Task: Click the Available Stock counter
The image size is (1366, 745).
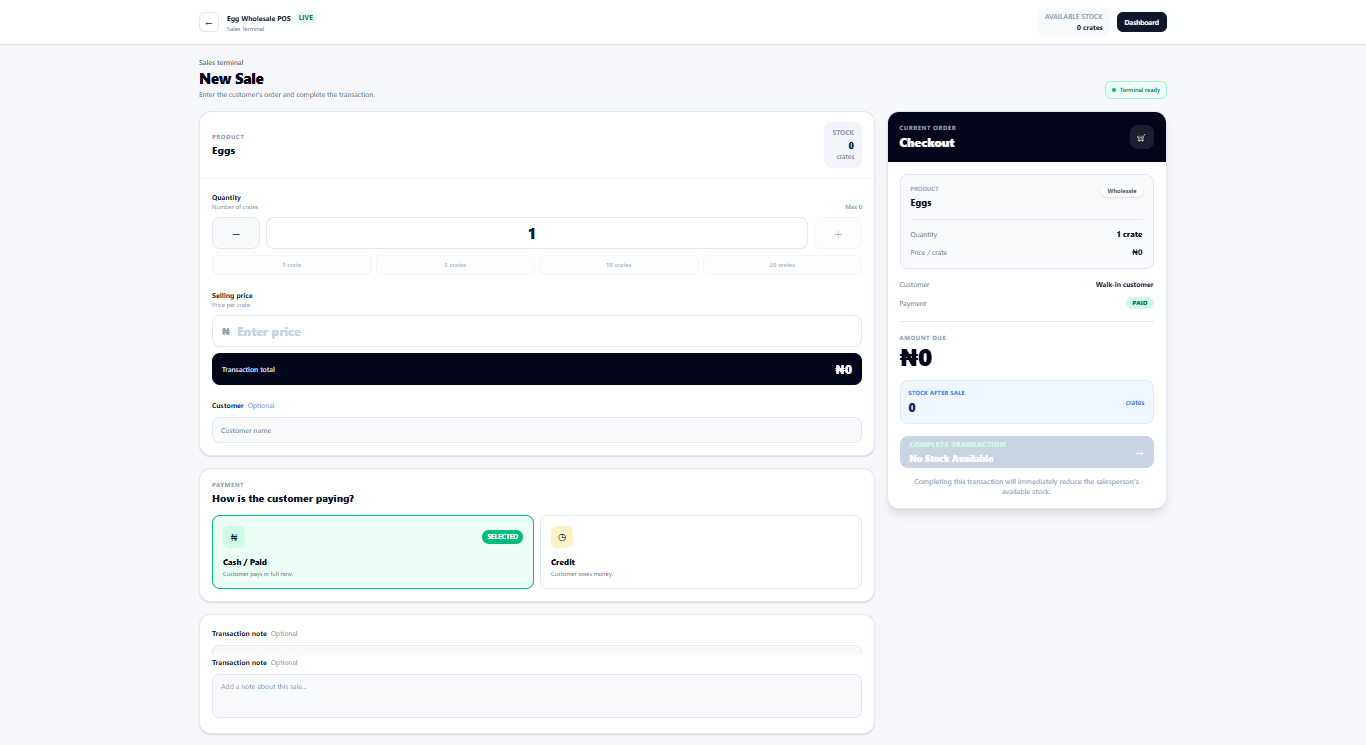Action: click(1074, 22)
